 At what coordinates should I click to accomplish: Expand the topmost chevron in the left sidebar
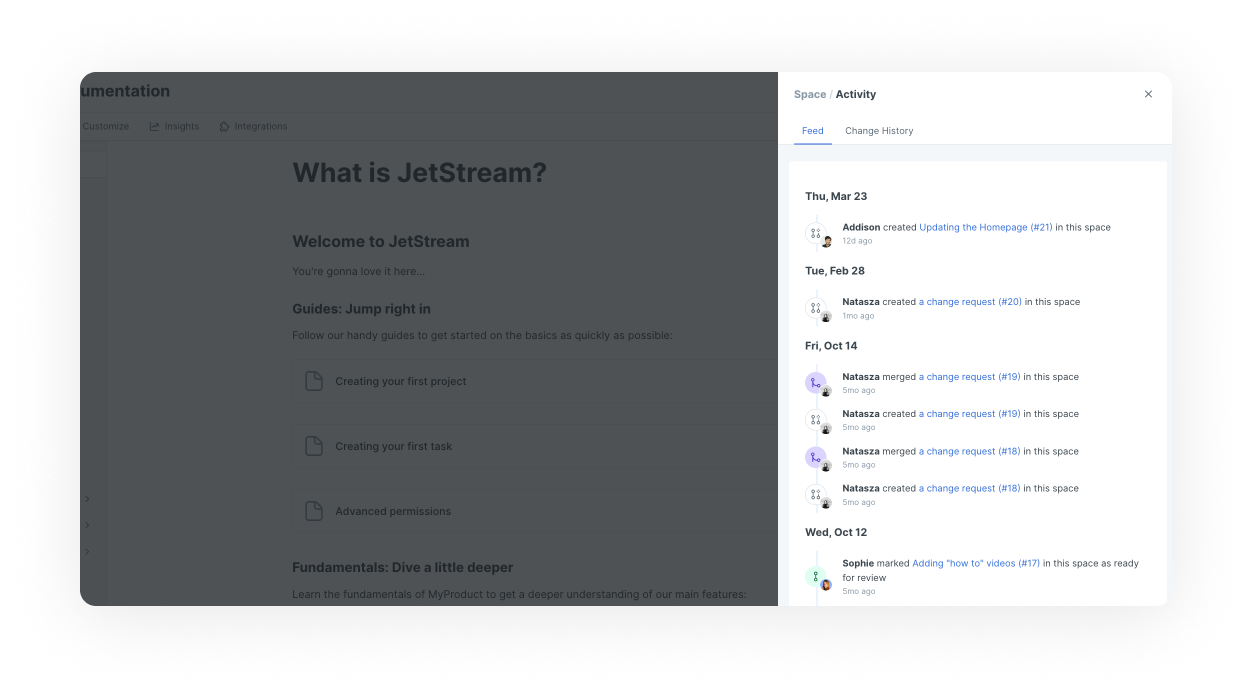point(88,499)
